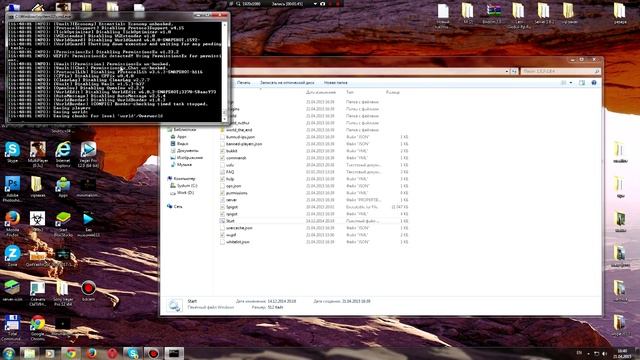Open Windows Explorer from the taskbar
This screenshot has width=640, height=360.
(29, 353)
